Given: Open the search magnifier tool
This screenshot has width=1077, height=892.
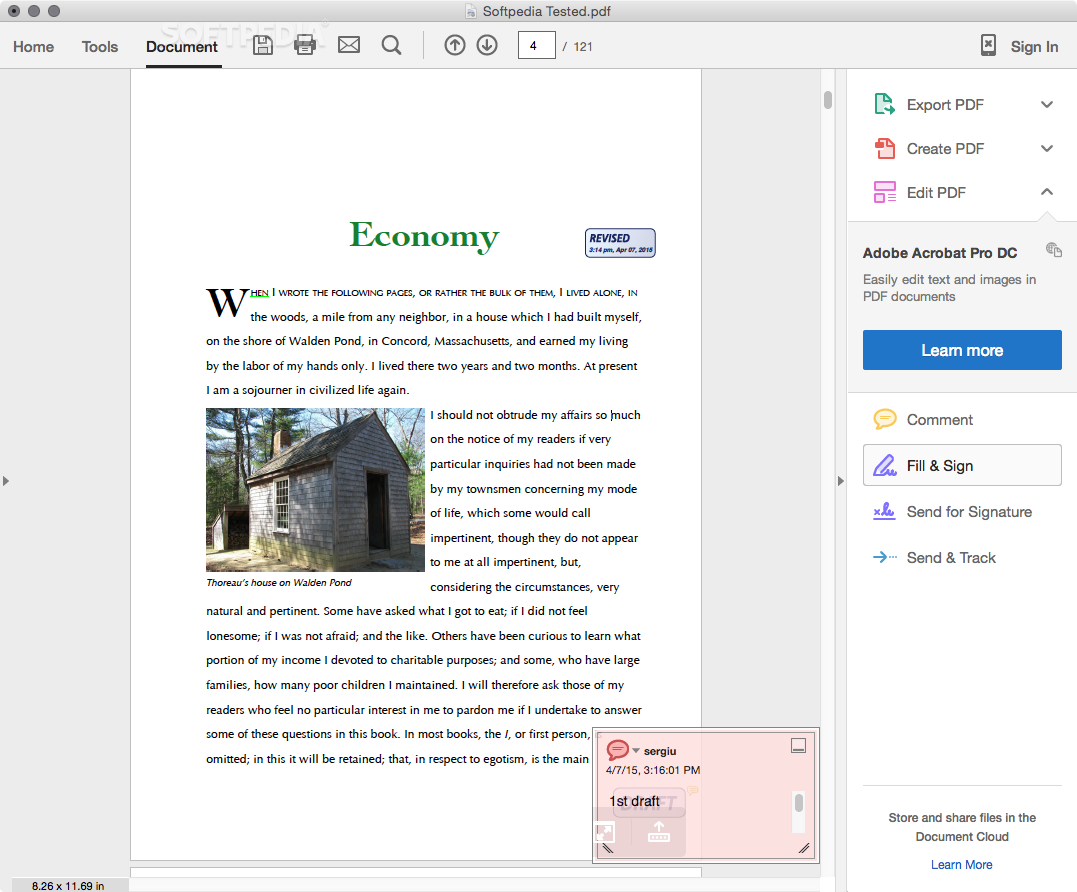Looking at the screenshot, I should point(392,45).
